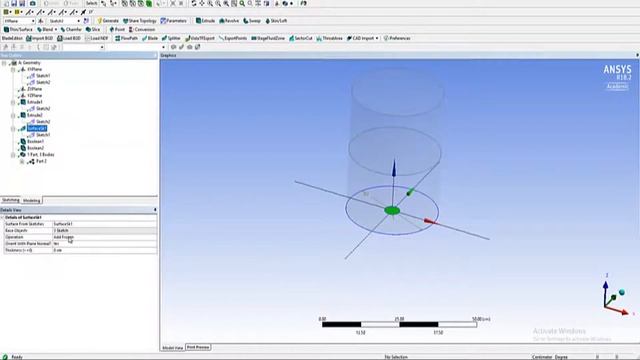Click the Generate button

point(108,21)
